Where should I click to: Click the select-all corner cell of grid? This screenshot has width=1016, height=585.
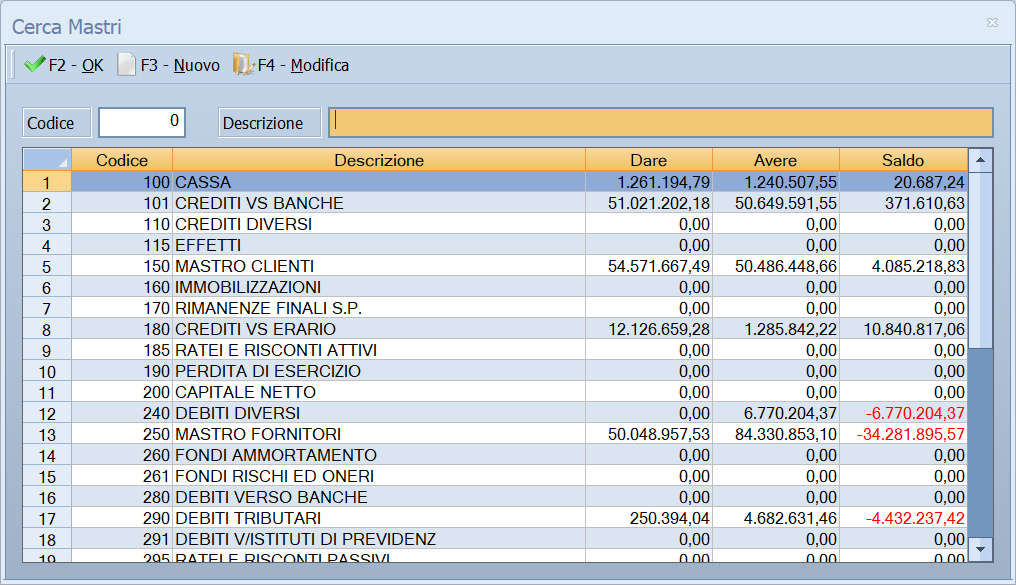(x=47, y=160)
